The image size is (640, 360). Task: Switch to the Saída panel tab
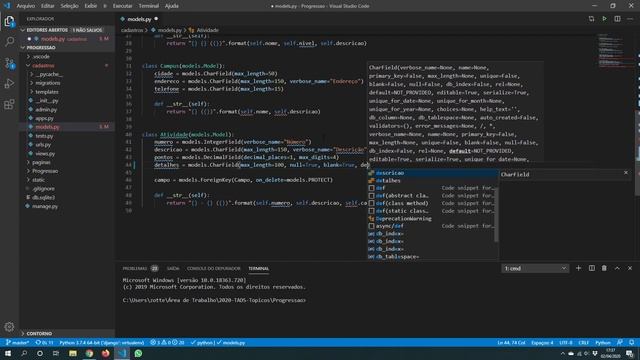[x=173, y=269]
